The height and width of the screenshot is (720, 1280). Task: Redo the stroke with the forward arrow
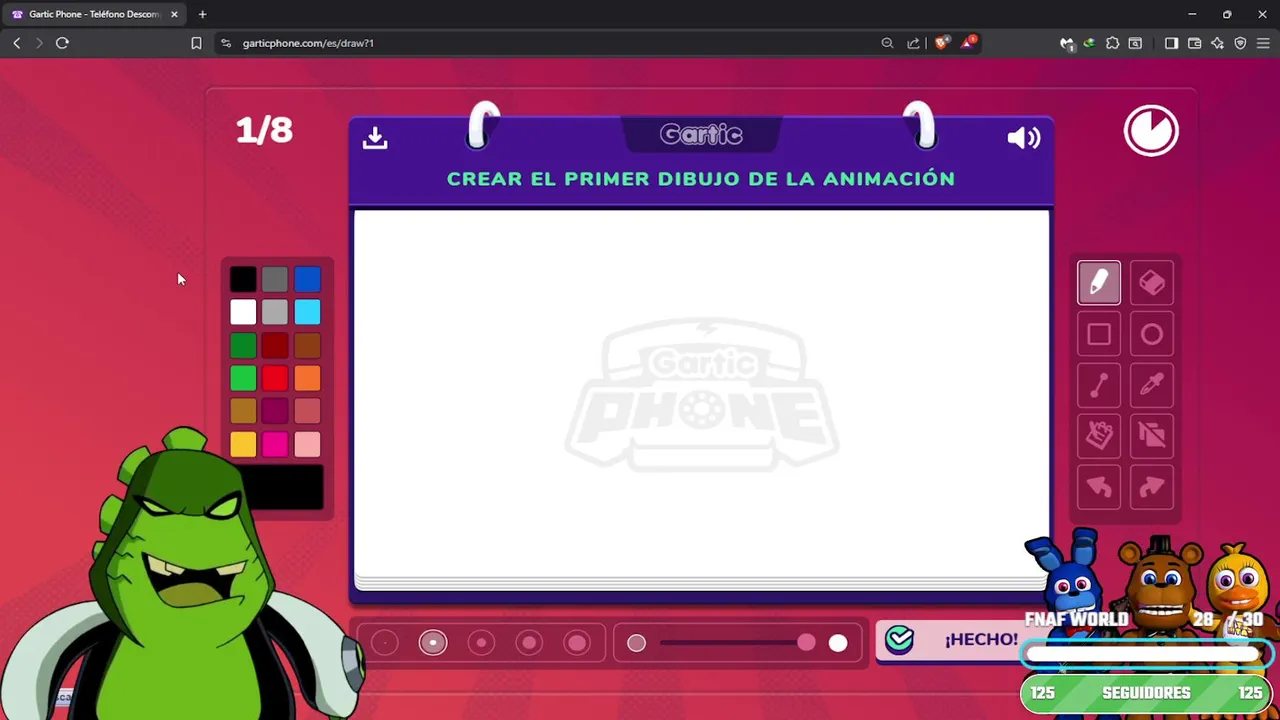coord(1152,487)
